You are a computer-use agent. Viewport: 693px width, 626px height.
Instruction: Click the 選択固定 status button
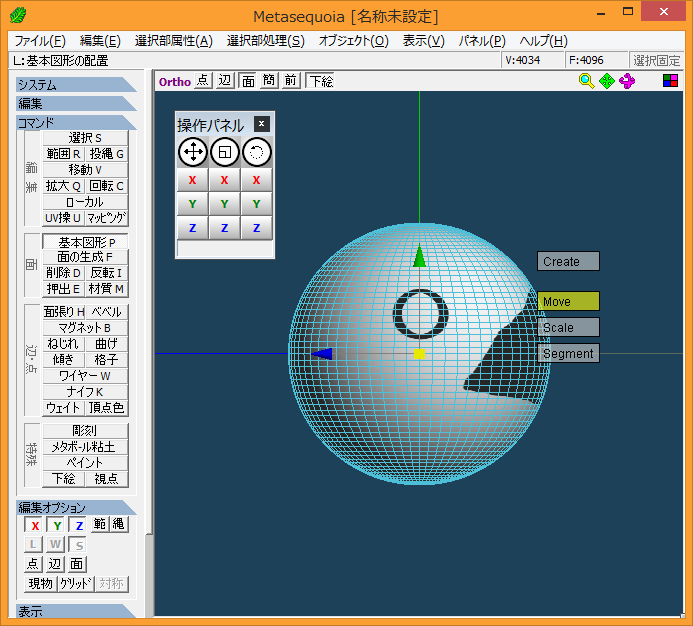[x=656, y=60]
